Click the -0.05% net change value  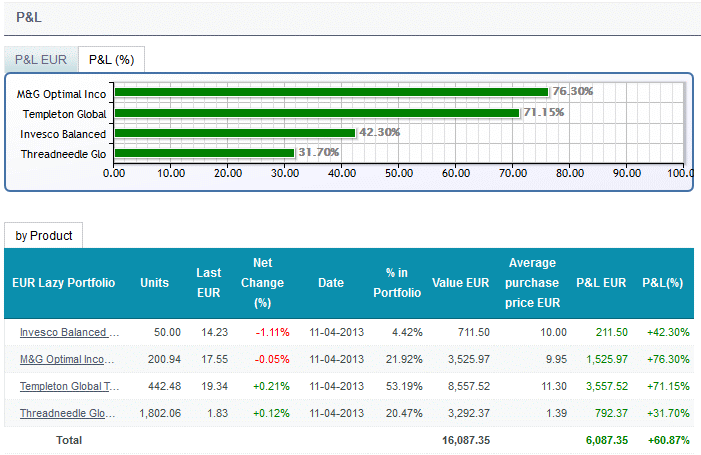272,359
